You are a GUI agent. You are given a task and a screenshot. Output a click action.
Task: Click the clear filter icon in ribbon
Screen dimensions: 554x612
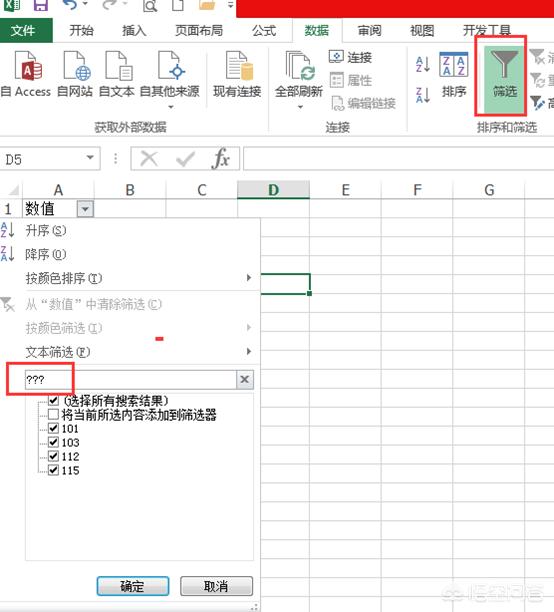coord(537,57)
